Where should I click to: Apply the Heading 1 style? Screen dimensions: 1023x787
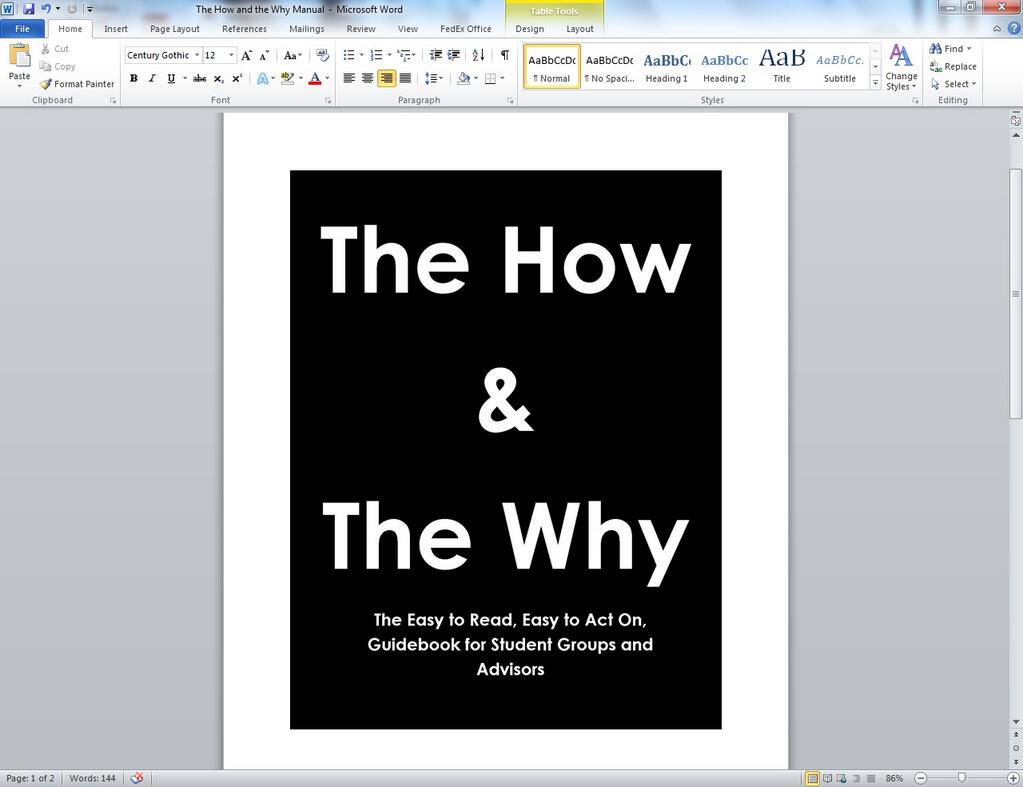point(666,67)
